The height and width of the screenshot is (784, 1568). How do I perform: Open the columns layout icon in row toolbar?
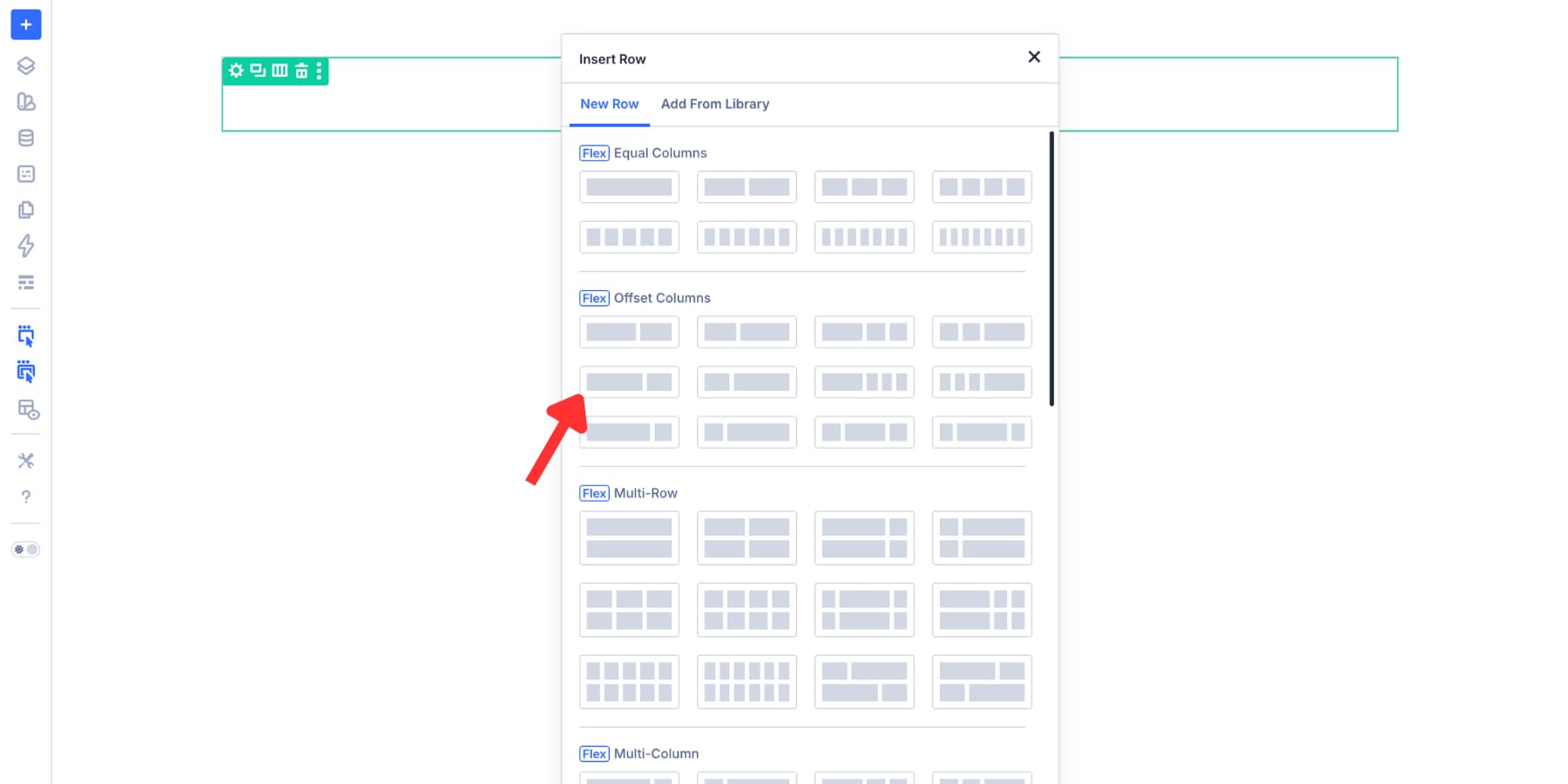[x=280, y=71]
